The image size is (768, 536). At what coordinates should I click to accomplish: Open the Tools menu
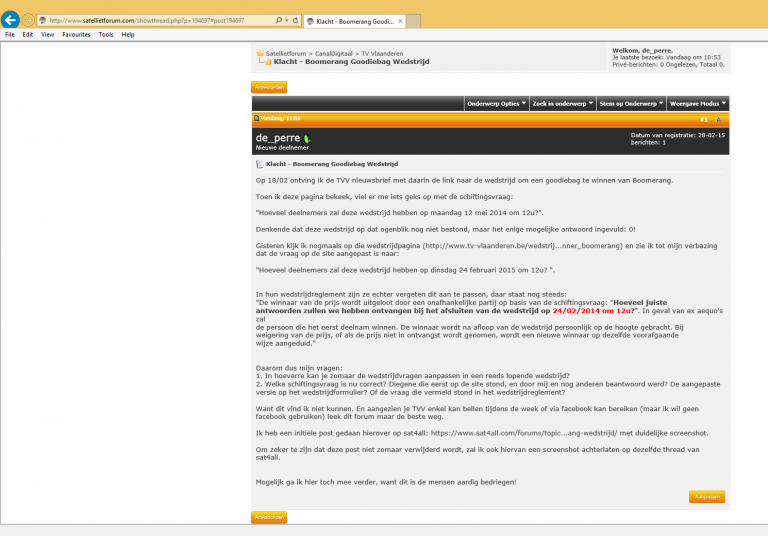click(x=105, y=34)
